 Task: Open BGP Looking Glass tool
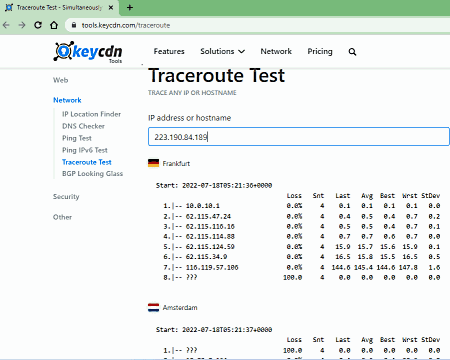click(92, 174)
